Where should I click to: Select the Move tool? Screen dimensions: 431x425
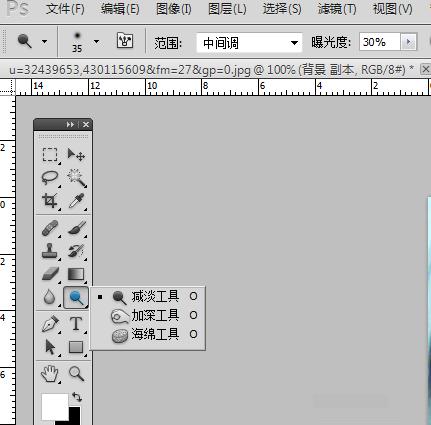76,154
